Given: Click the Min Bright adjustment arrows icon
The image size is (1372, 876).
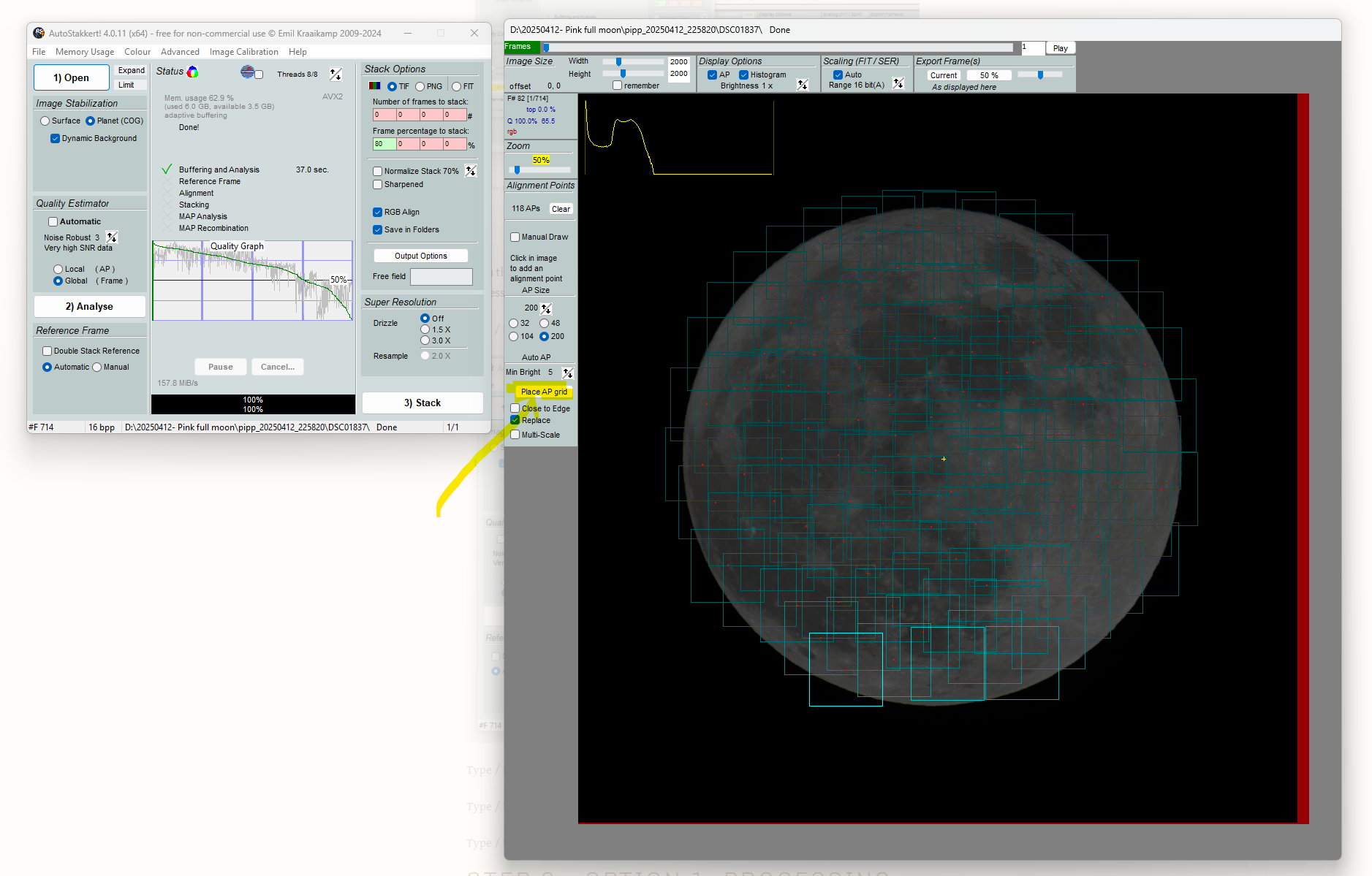Looking at the screenshot, I should 568,372.
